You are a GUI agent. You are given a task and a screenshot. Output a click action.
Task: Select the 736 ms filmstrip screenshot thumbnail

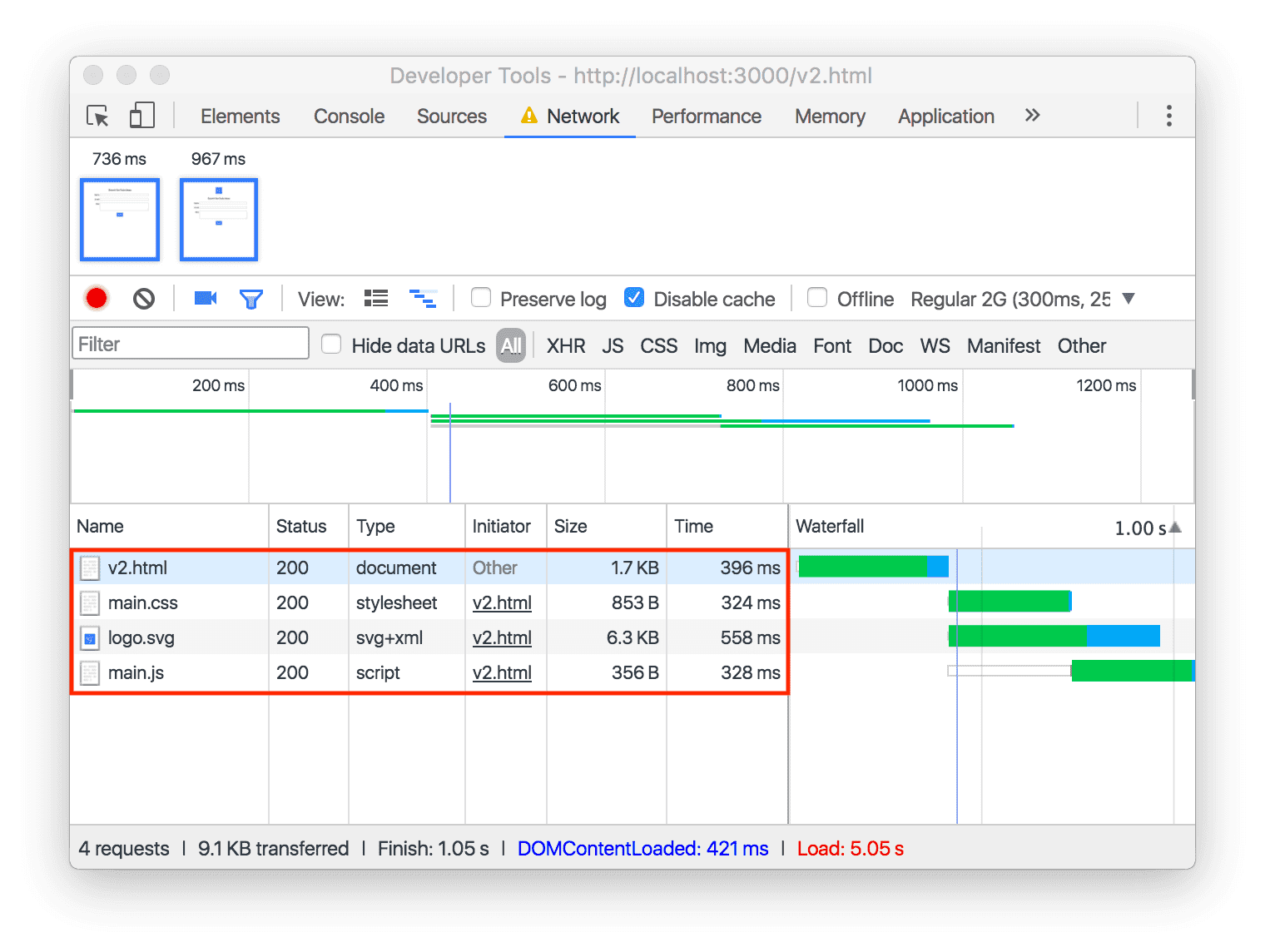click(119, 219)
